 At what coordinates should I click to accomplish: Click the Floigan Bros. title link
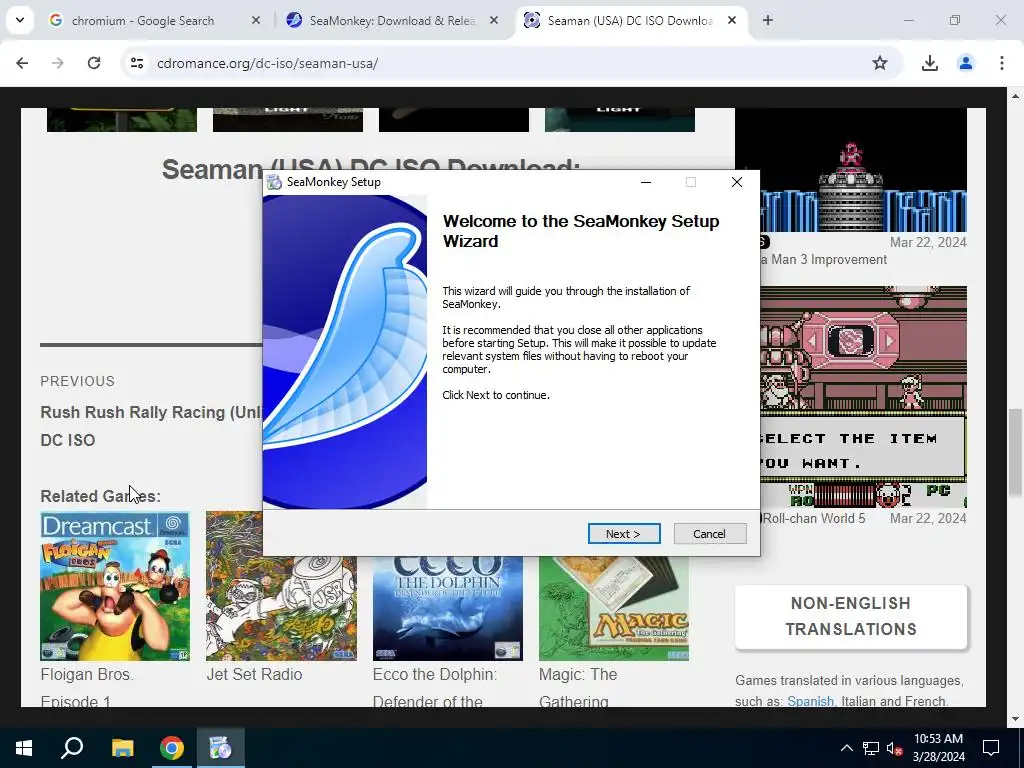coord(87,687)
